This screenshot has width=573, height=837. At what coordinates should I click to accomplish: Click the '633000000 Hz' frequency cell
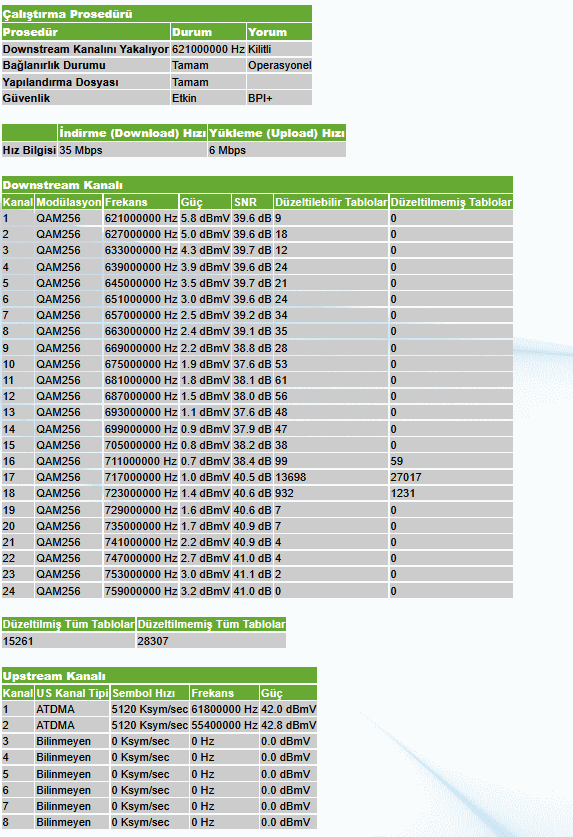coord(140,250)
